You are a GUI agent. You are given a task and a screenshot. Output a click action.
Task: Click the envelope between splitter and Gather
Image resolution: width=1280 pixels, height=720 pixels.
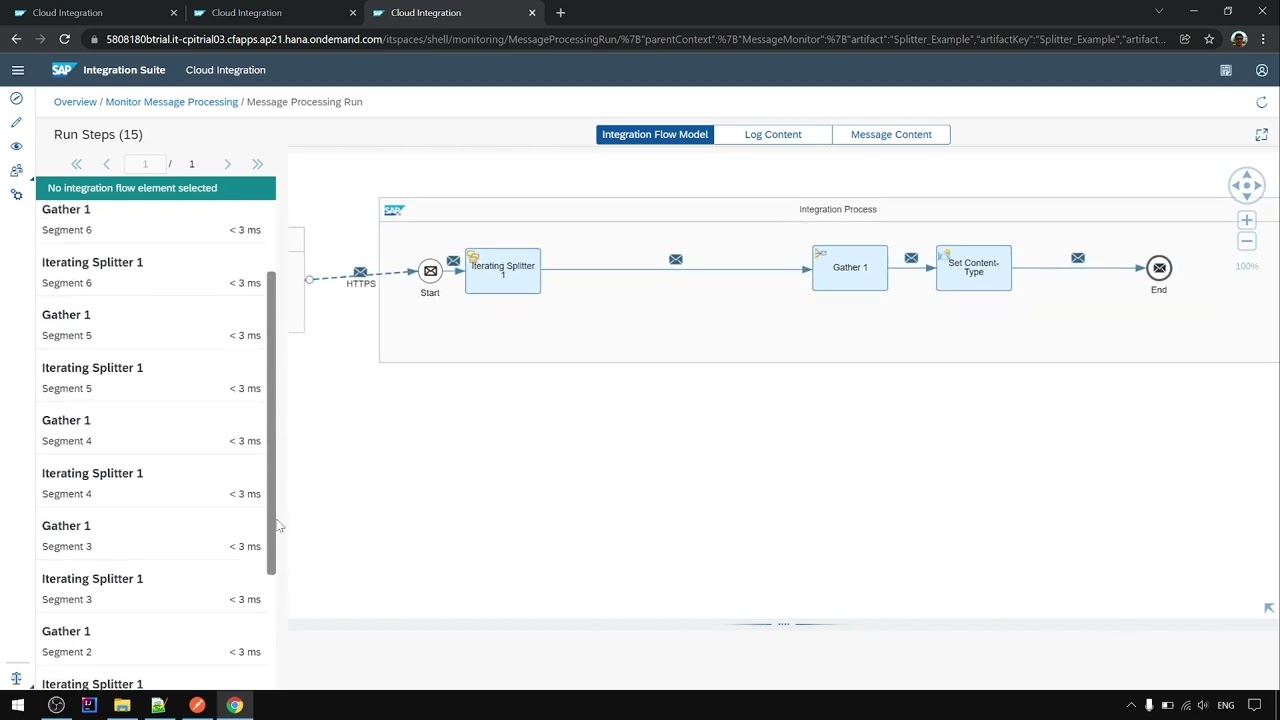pyautogui.click(x=676, y=259)
